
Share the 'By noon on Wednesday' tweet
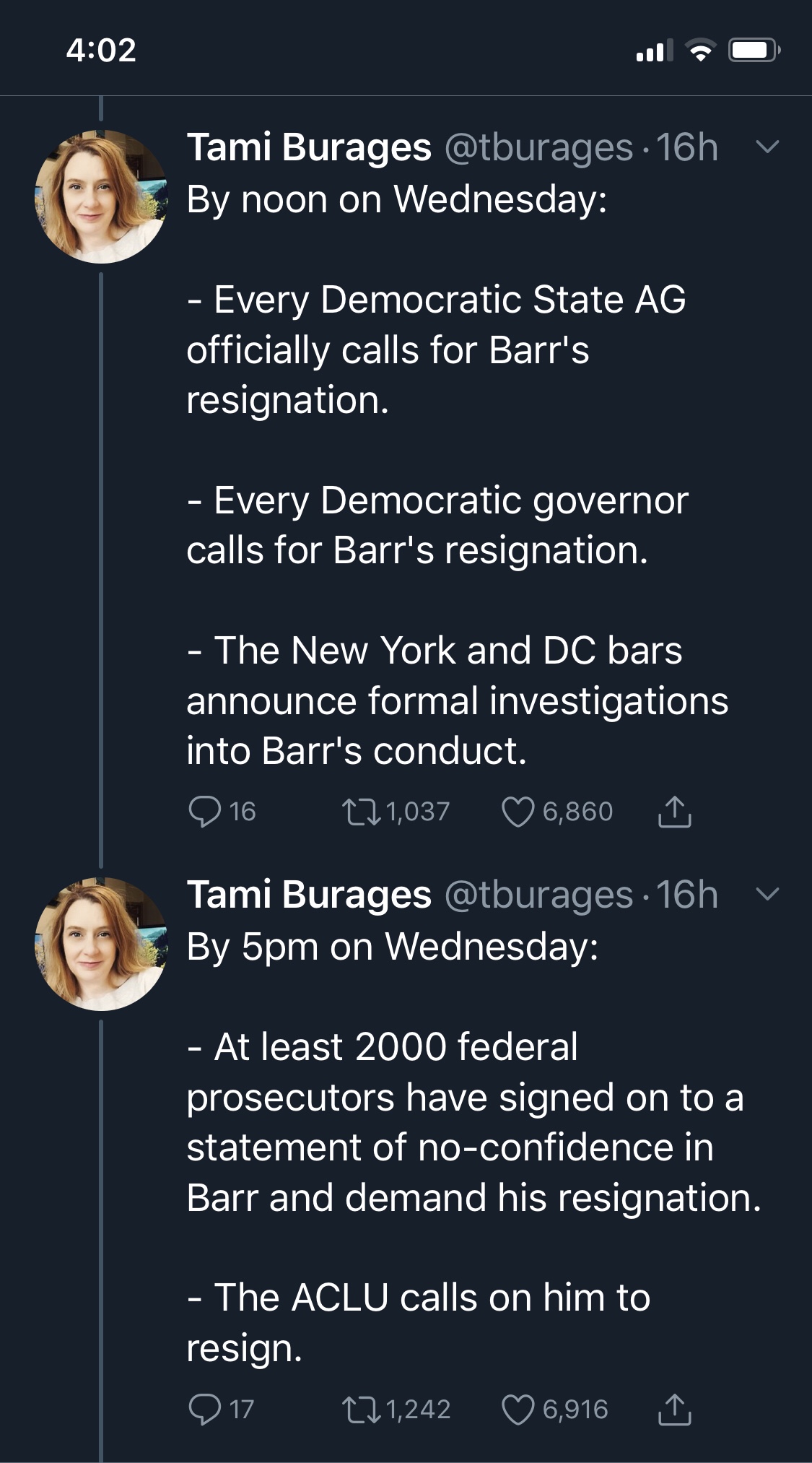tap(674, 811)
